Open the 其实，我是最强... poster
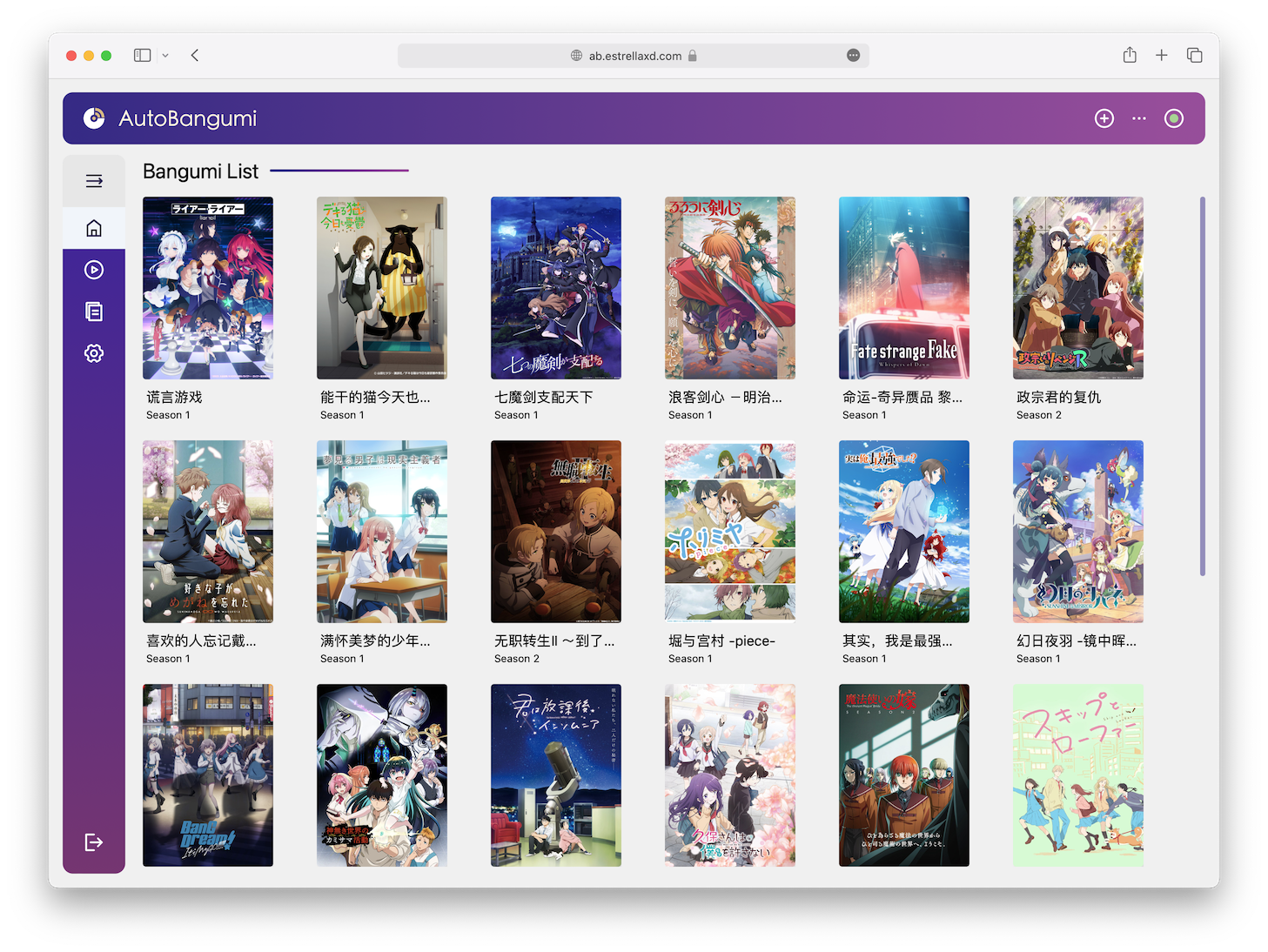The width and height of the screenshot is (1268, 952). pyautogui.click(x=904, y=532)
